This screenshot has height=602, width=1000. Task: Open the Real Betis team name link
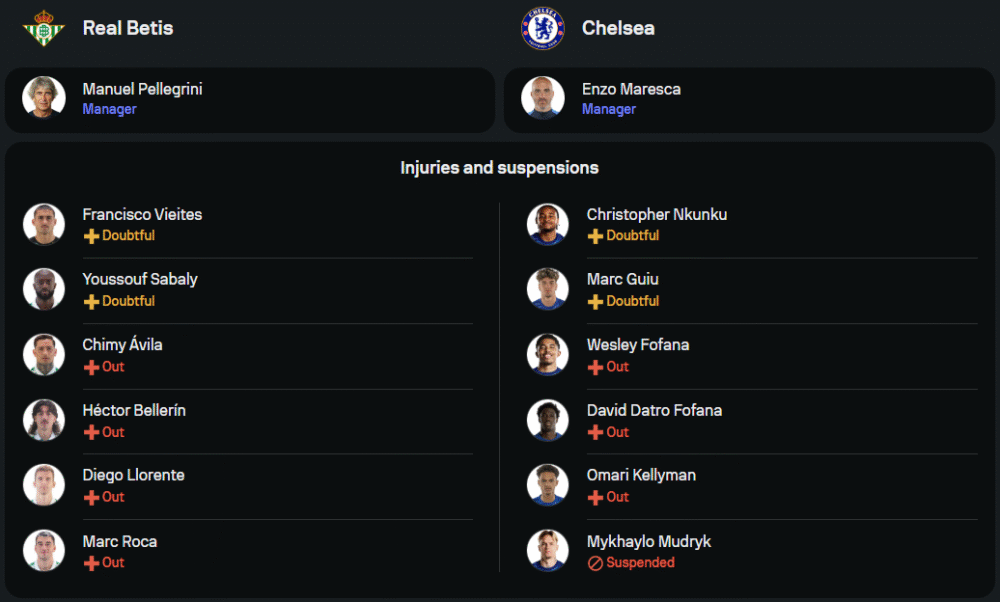pyautogui.click(x=127, y=28)
